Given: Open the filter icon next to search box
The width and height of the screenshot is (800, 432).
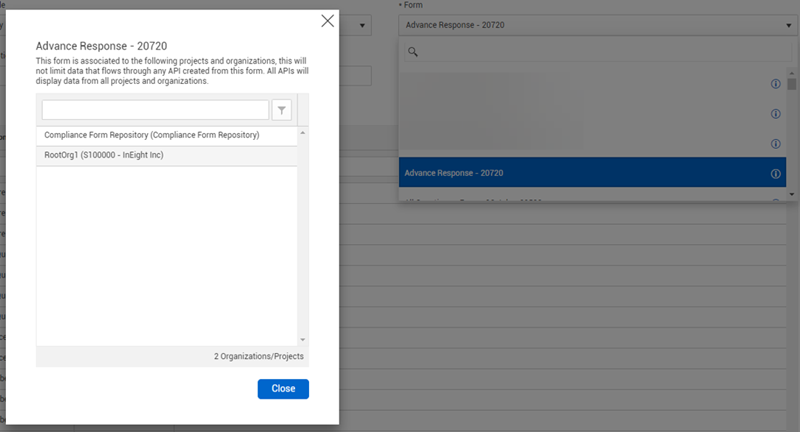Looking at the screenshot, I should [x=282, y=110].
